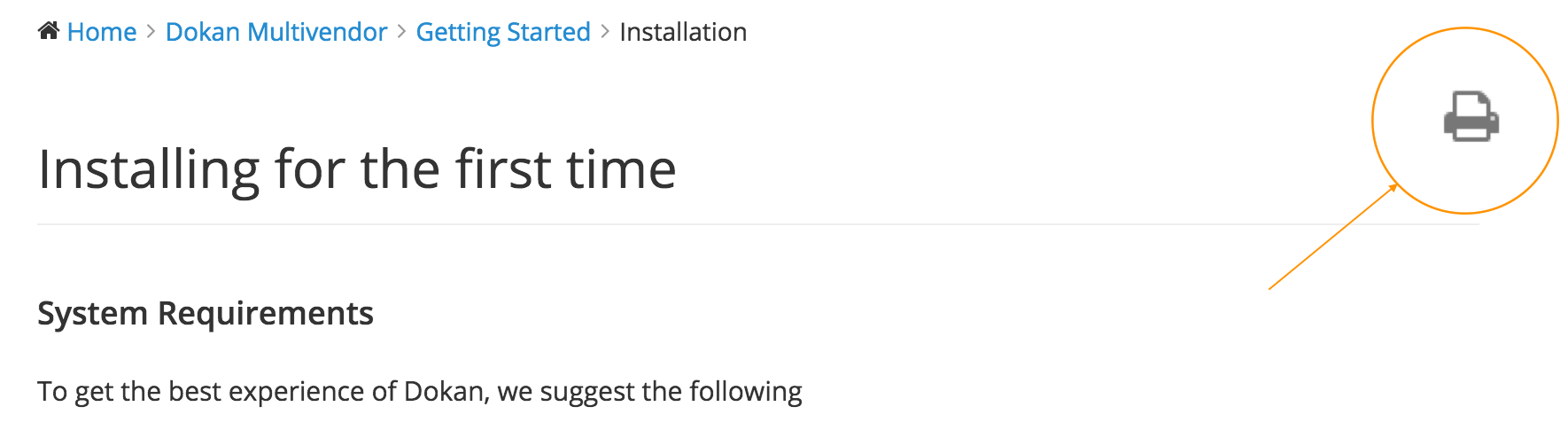Click the word 'first' in the page title
The image size is (1568, 438).
(x=503, y=168)
